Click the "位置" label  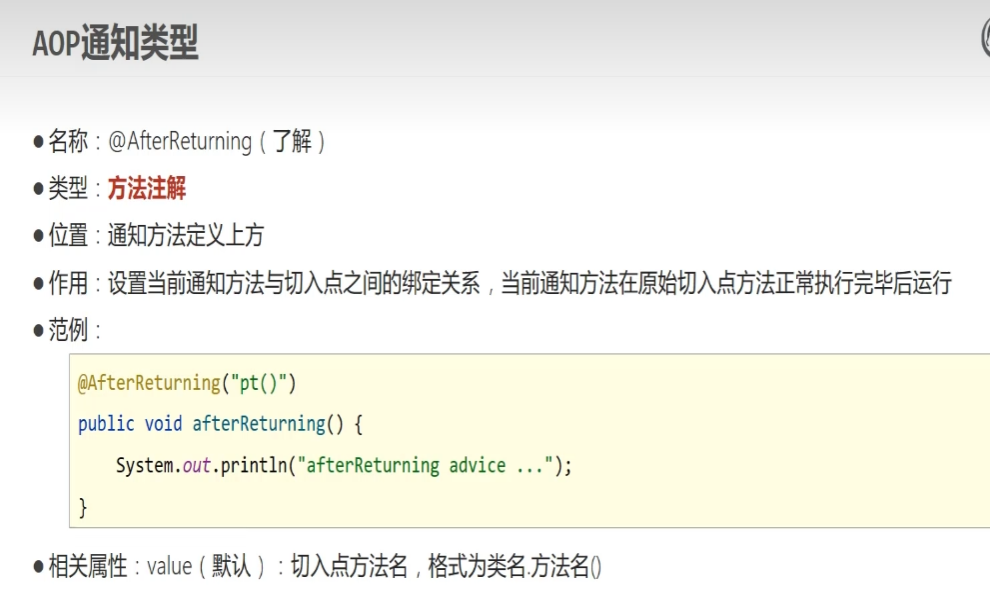[68, 236]
